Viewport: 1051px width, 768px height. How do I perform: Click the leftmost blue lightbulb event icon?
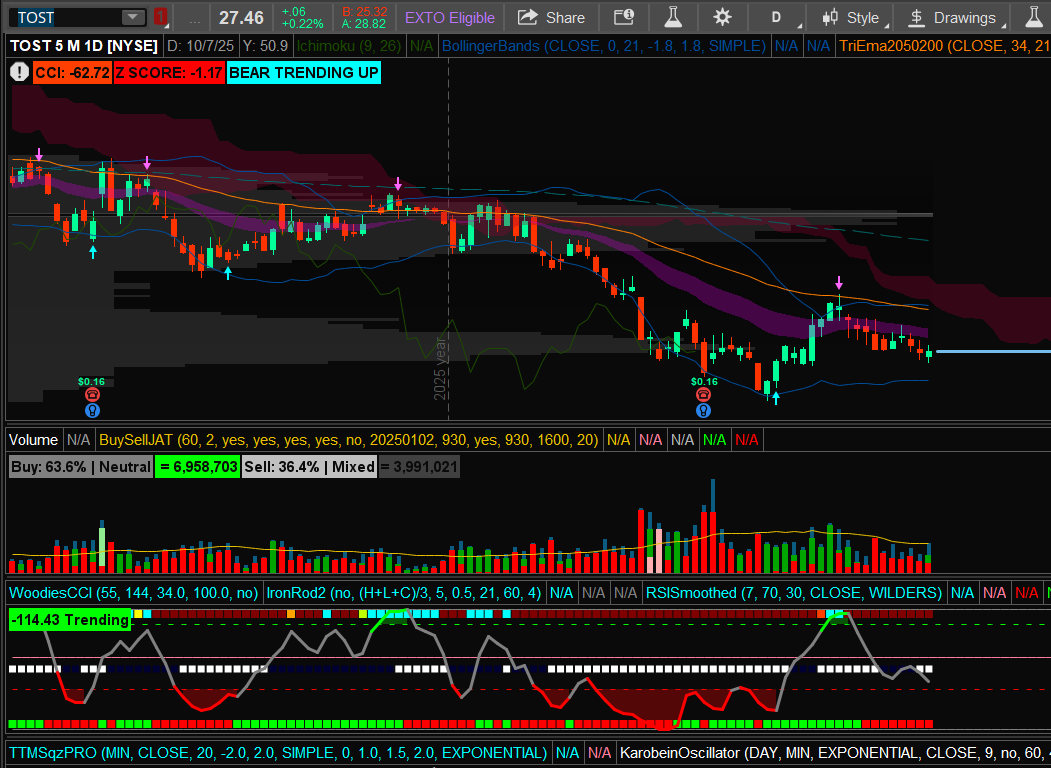92,410
